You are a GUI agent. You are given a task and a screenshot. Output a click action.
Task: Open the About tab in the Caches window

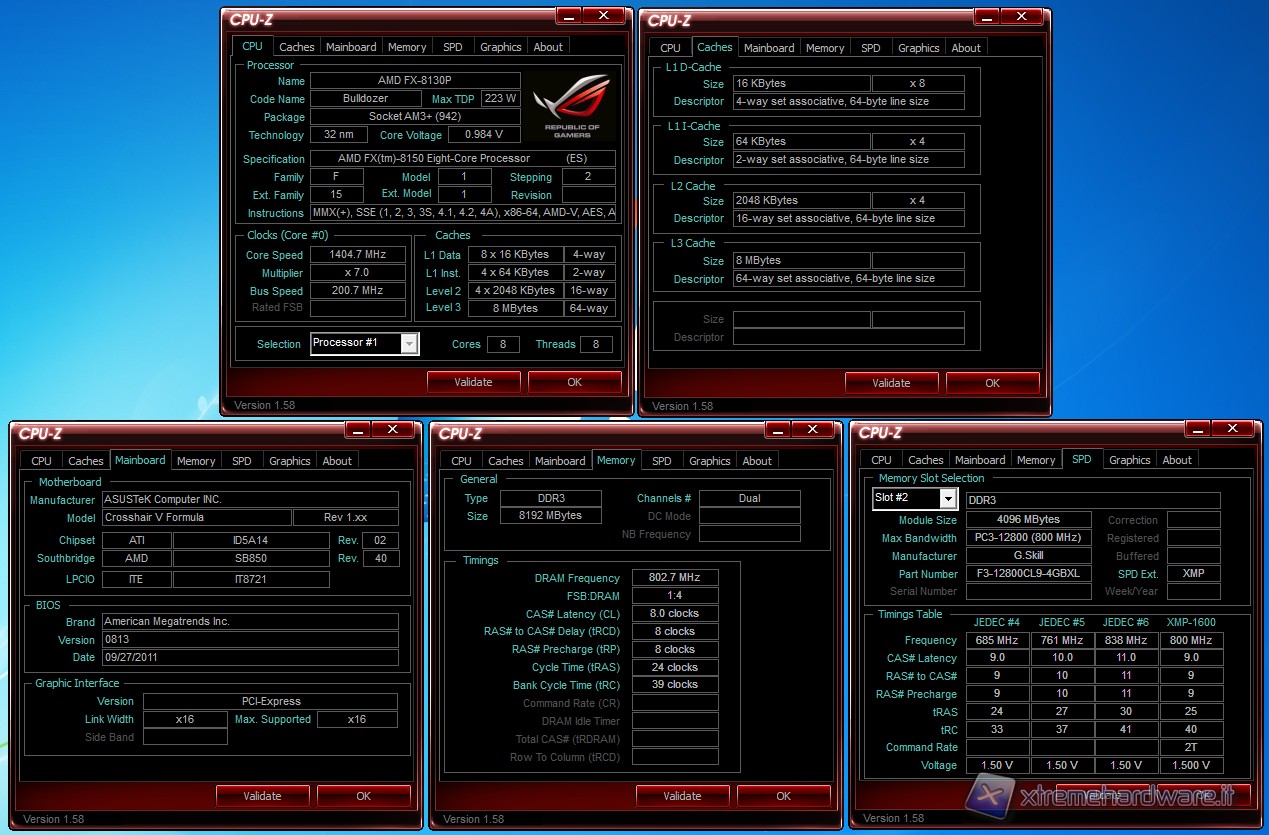point(965,48)
